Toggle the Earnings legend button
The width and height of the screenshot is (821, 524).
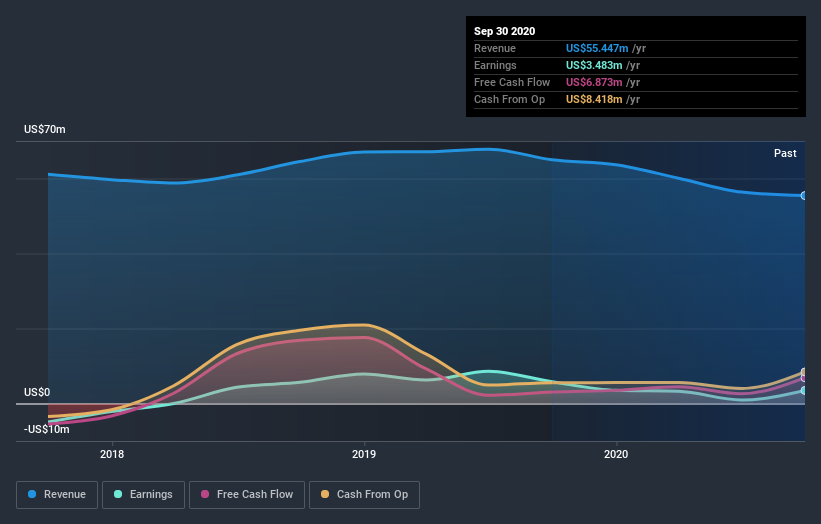pyautogui.click(x=143, y=495)
